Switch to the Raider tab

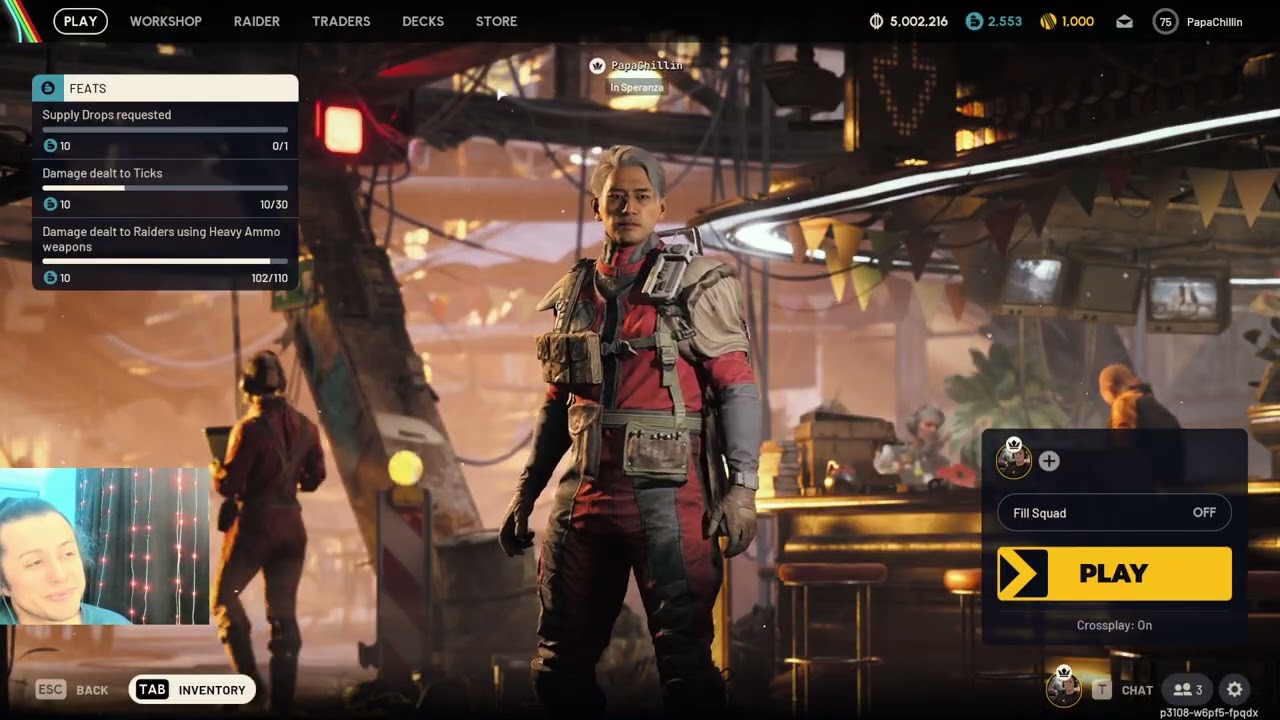[x=257, y=21]
